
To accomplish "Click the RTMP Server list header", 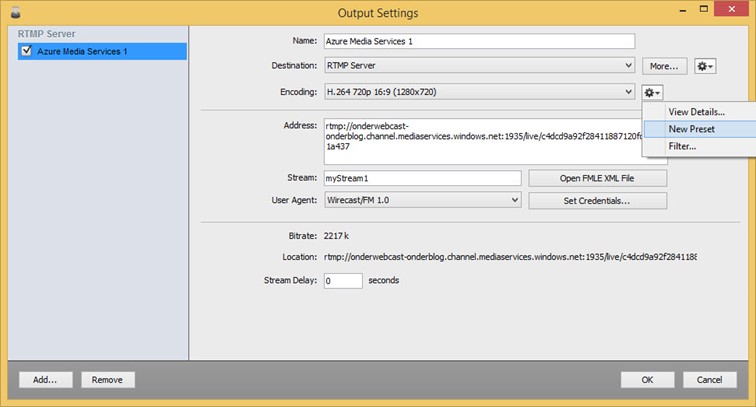I will click(47, 34).
